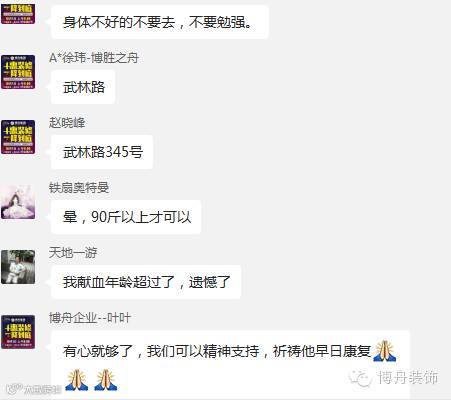Click 铁扇奥特曼's avatar picture

point(18,202)
